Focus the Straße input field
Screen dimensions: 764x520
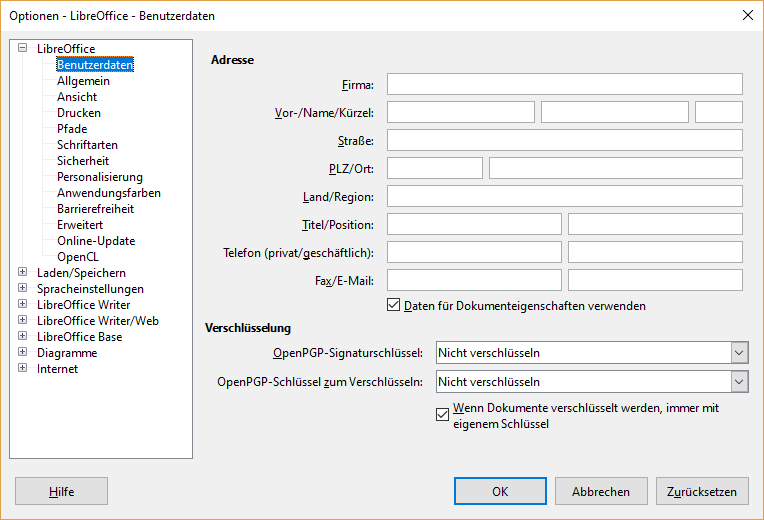pyautogui.click(x=565, y=140)
